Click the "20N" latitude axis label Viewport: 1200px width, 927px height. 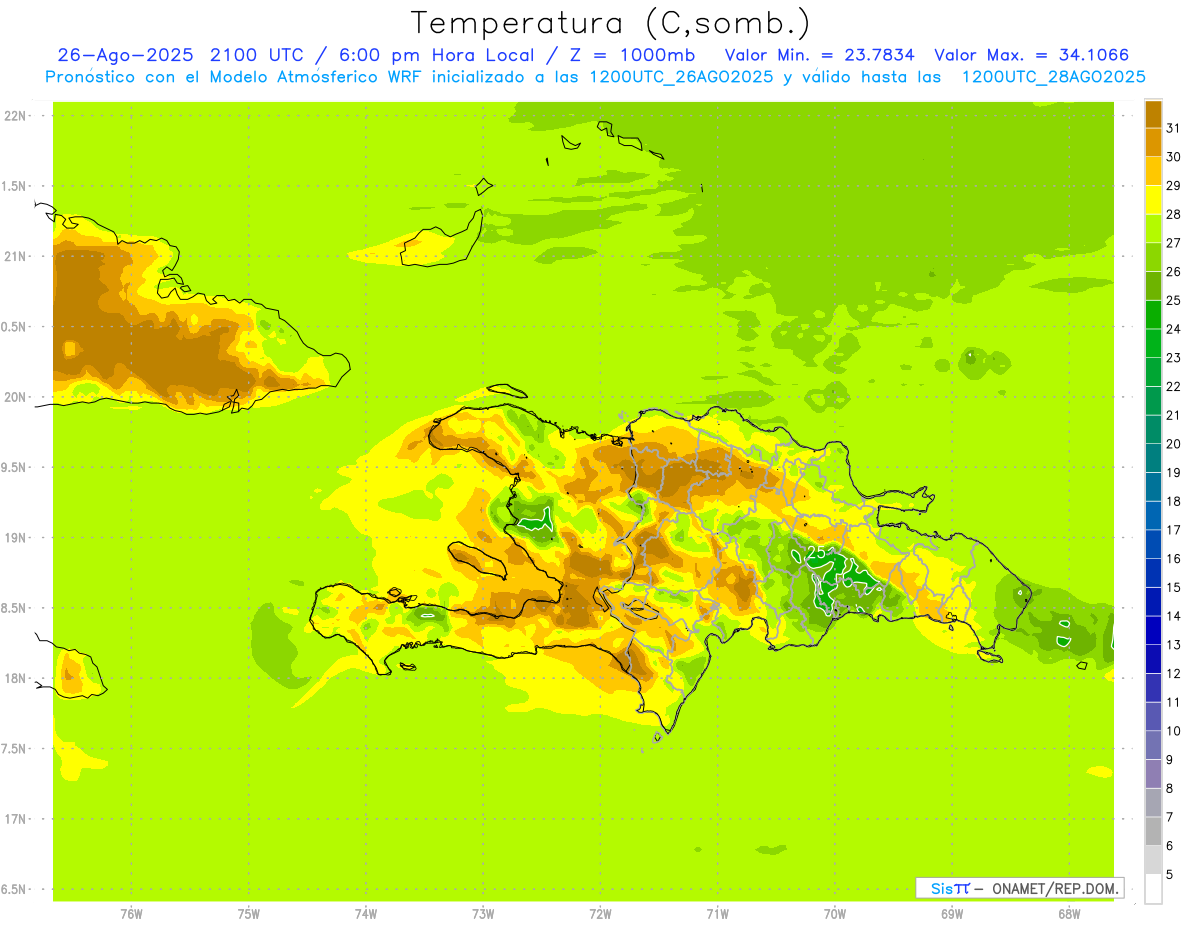(16, 397)
